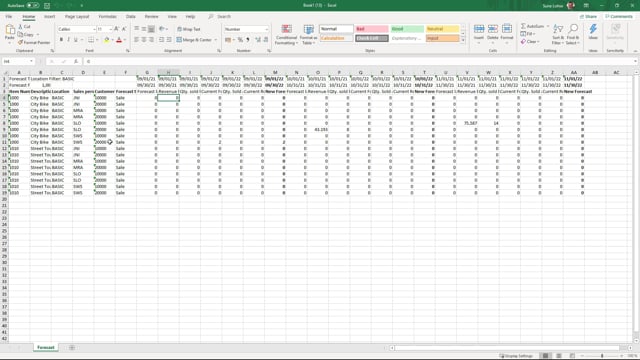Screen dimensions: 640x360
Task: Apply Bold formatting
Action: (x=61, y=40)
